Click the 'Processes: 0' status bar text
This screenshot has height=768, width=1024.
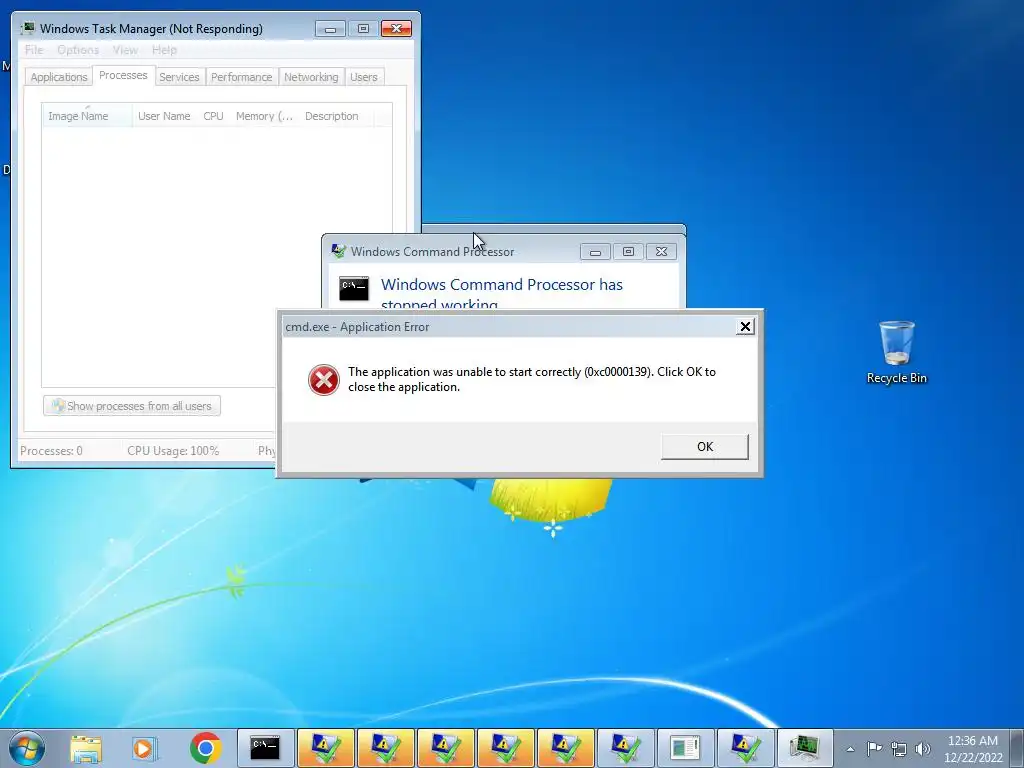[52, 451]
